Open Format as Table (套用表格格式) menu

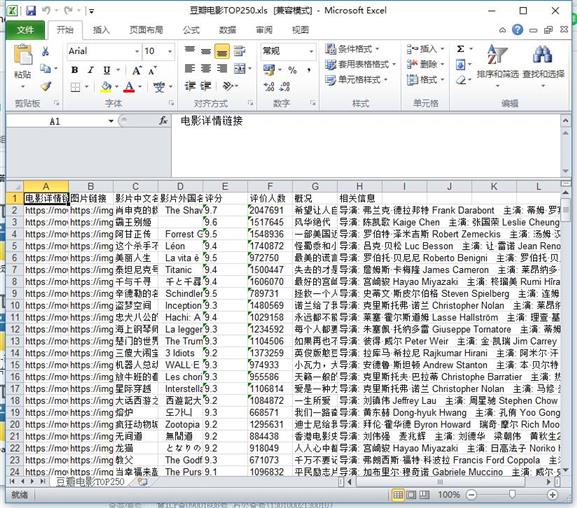(x=360, y=64)
